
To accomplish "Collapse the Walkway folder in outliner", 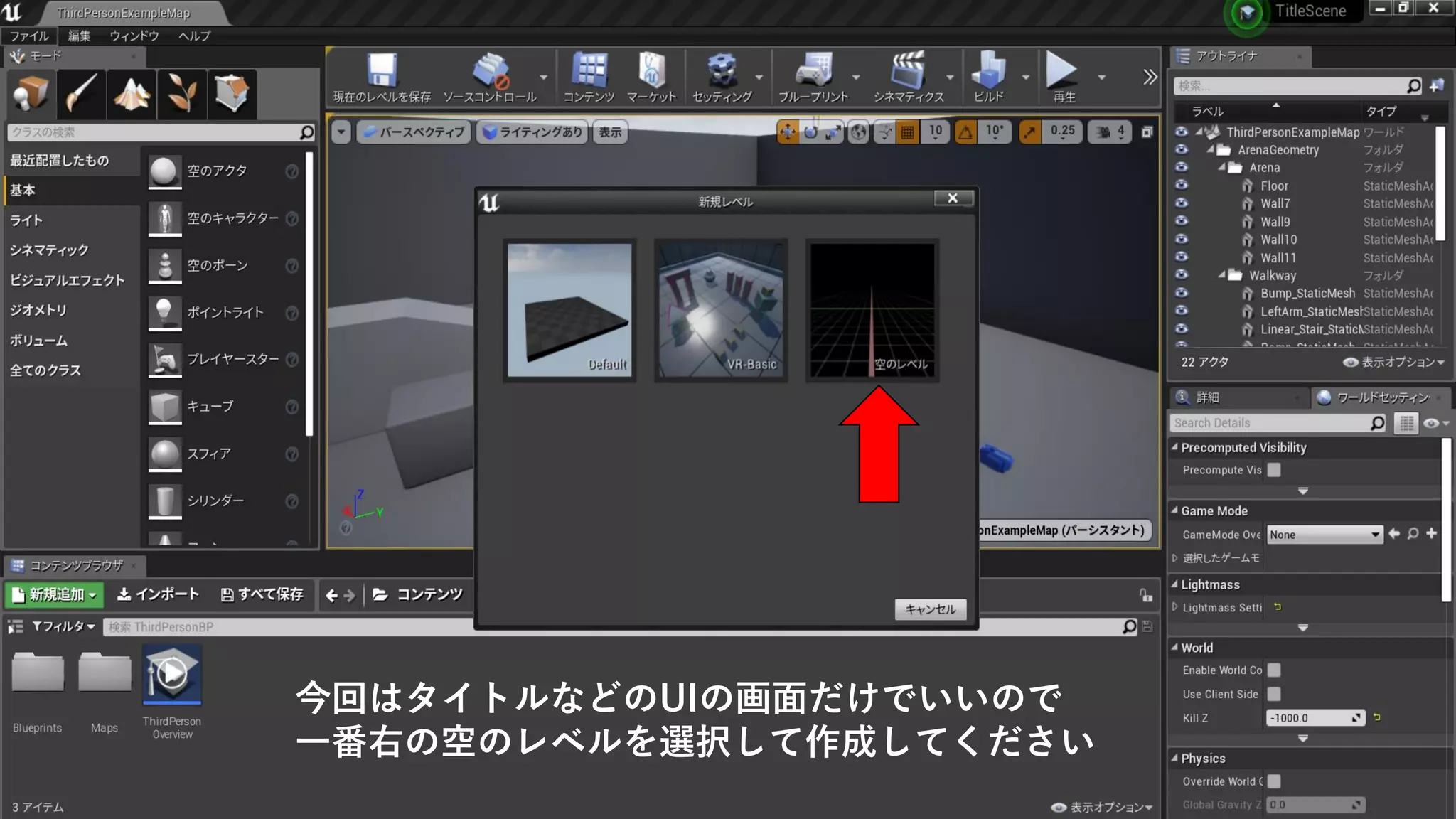I will tap(1221, 275).
